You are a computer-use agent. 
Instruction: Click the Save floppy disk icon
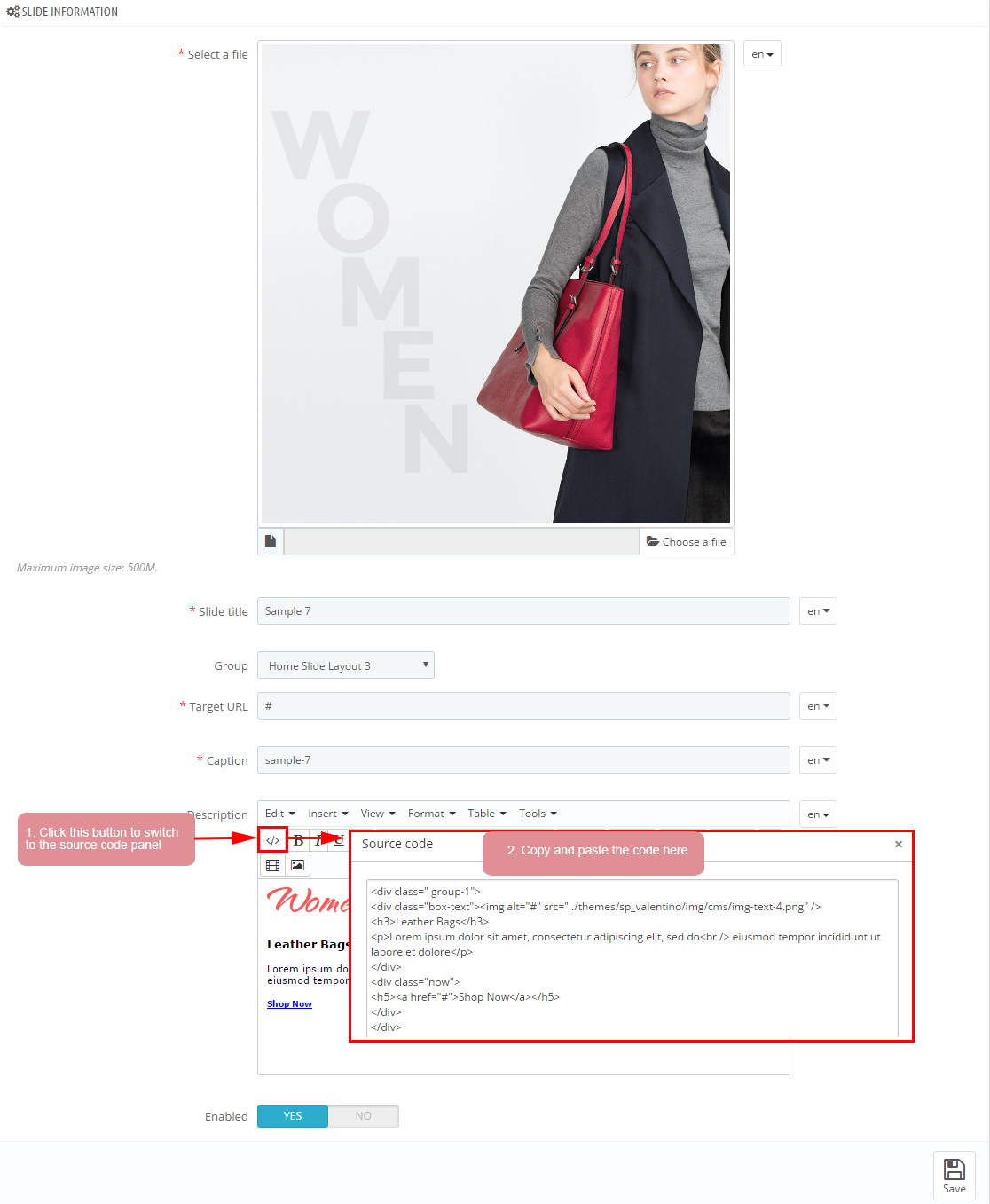tap(955, 1169)
